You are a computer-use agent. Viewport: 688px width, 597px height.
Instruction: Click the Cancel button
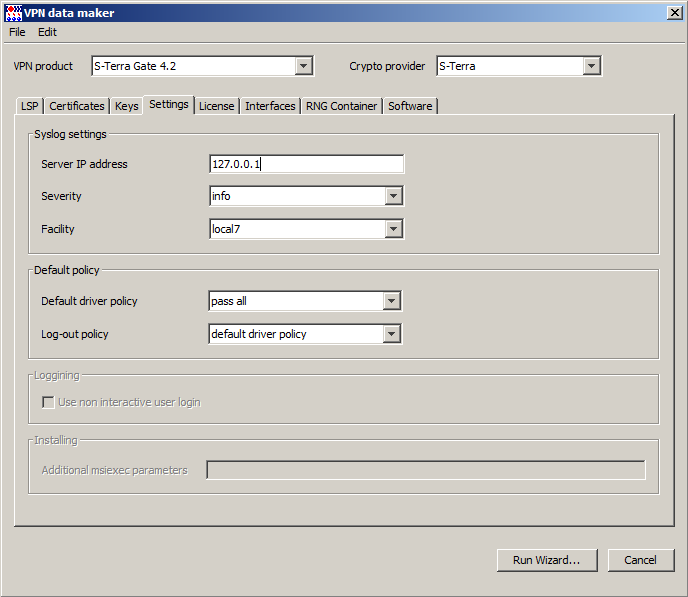coord(641,560)
